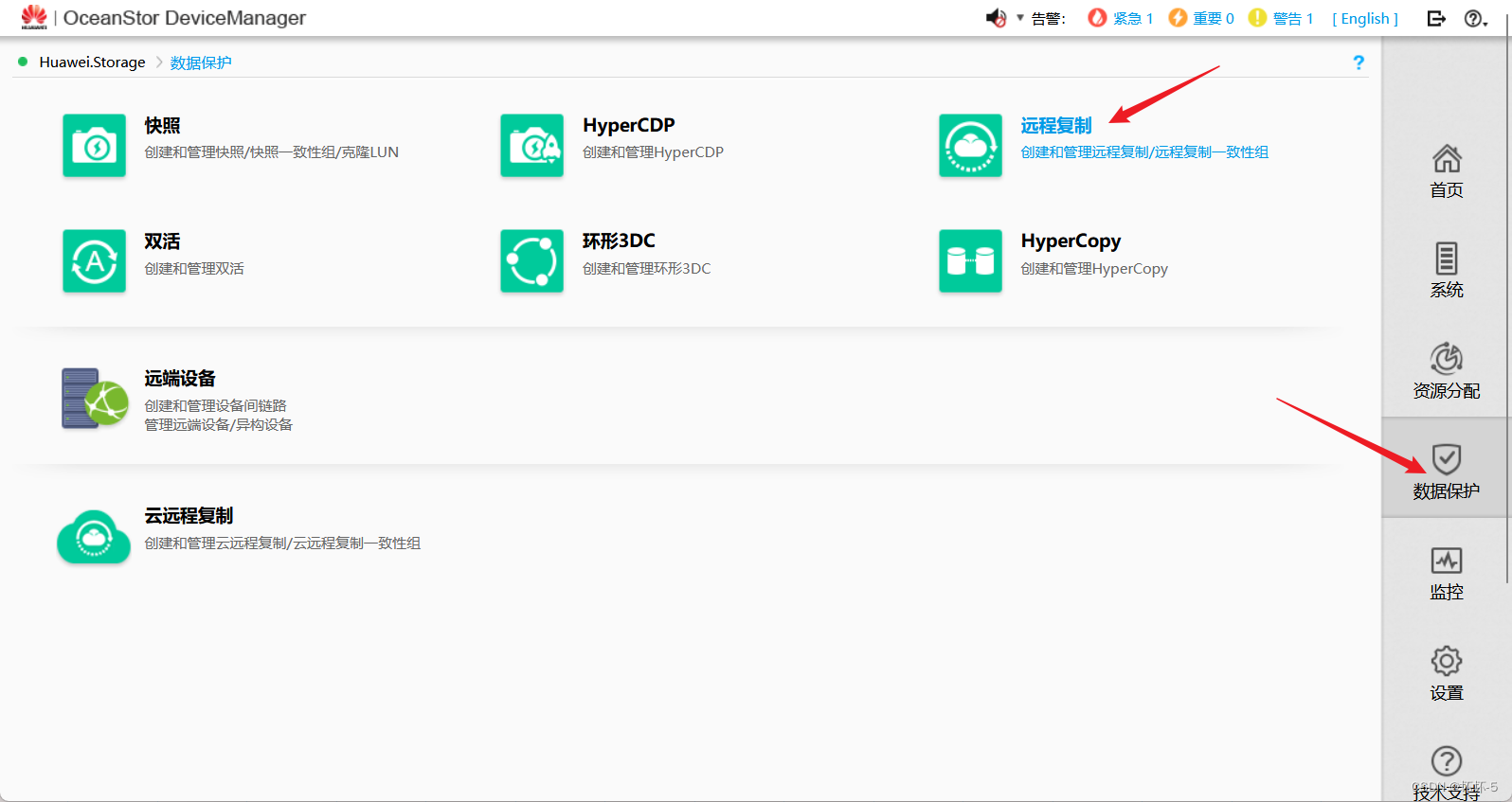
Task: Open the 远程复制 title link
Action: [x=1056, y=125]
